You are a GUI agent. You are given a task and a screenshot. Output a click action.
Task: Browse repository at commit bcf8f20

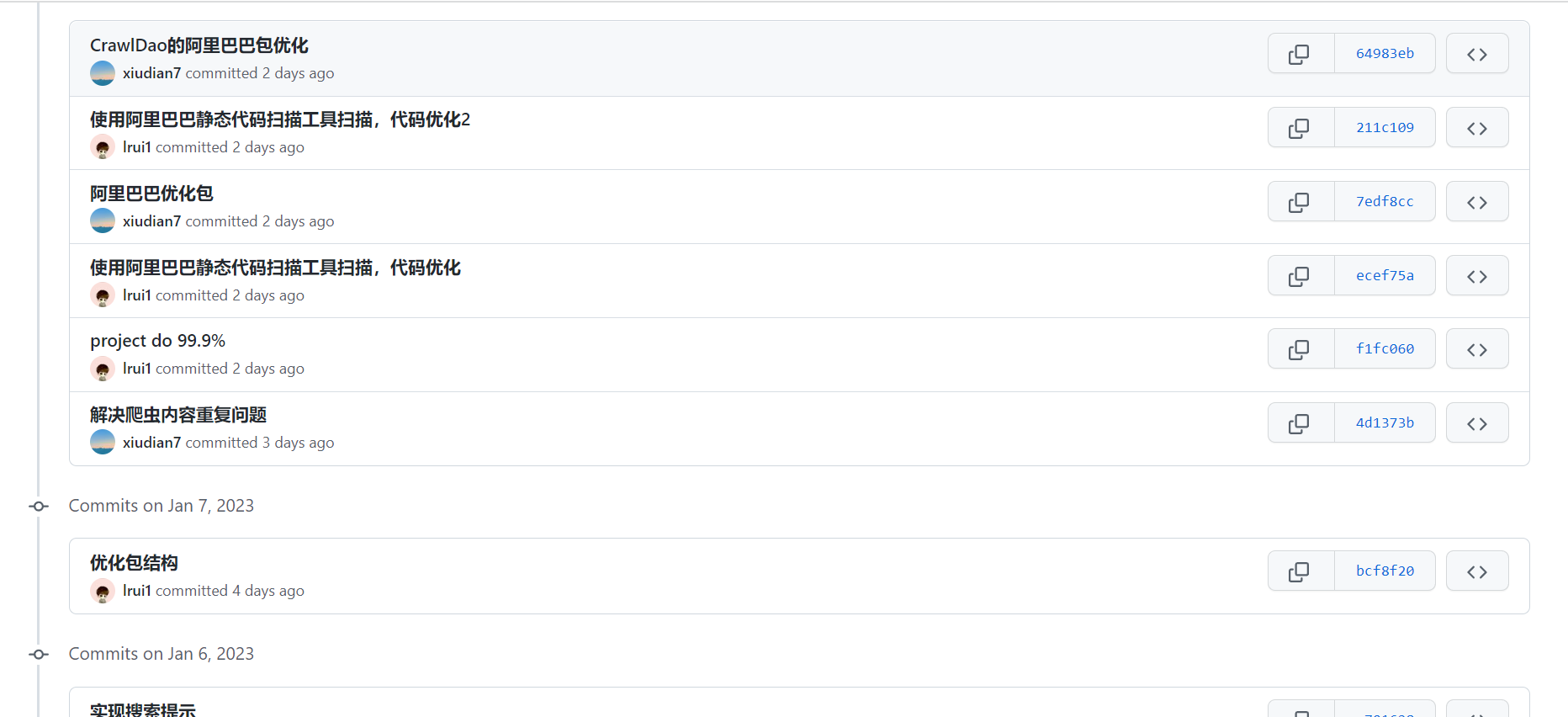(1476, 571)
